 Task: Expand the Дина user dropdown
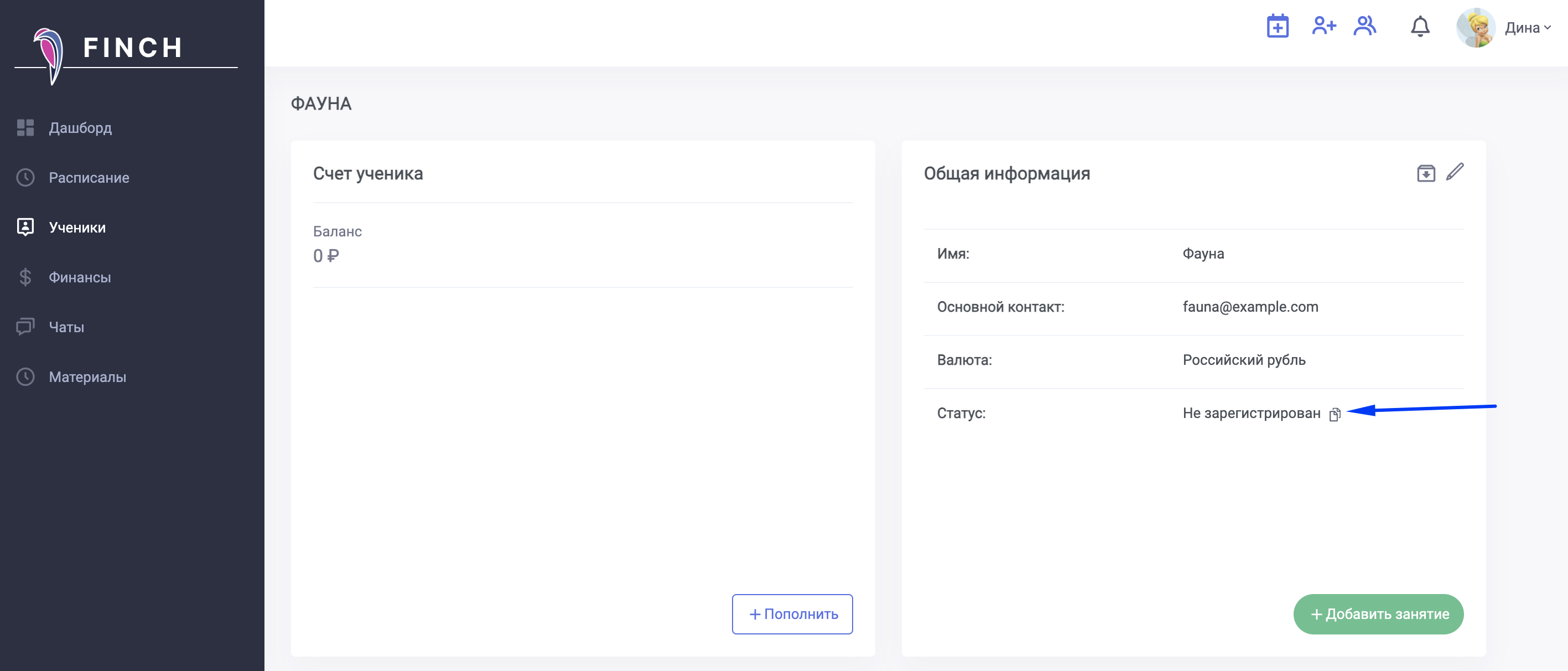[x=1528, y=28]
